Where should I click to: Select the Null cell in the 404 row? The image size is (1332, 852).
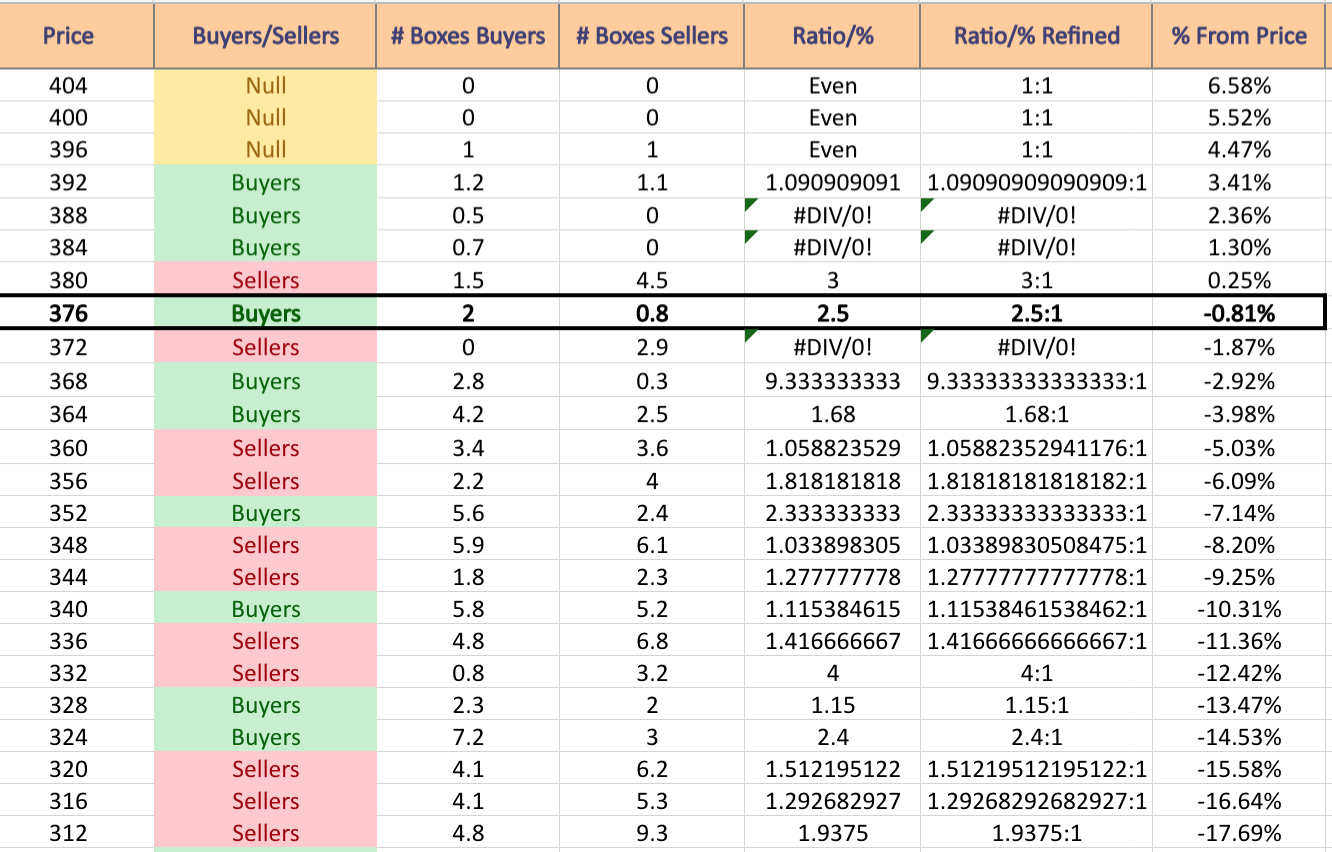pyautogui.click(x=266, y=86)
